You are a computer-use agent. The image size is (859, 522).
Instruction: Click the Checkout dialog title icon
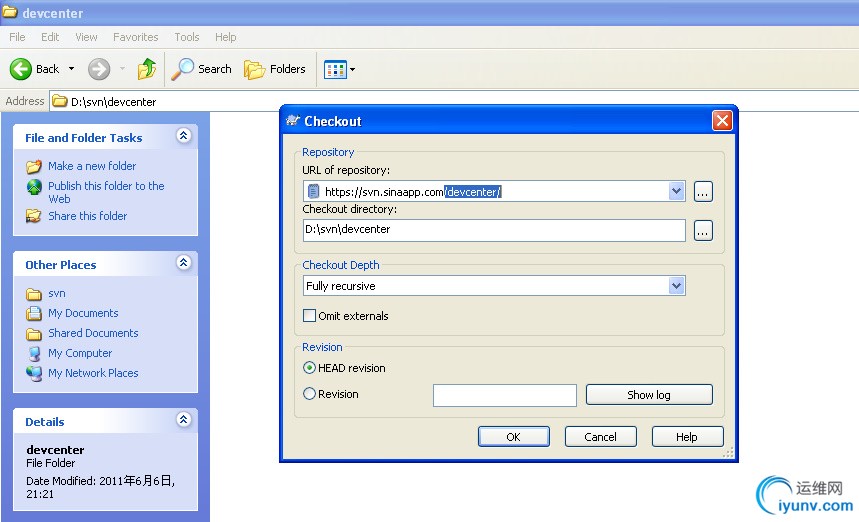[293, 120]
